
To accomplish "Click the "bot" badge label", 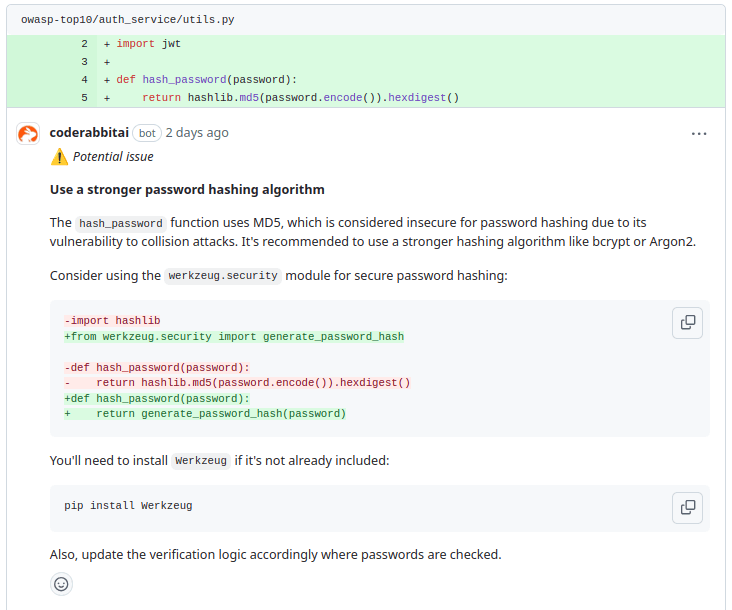I will pyautogui.click(x=147, y=133).
